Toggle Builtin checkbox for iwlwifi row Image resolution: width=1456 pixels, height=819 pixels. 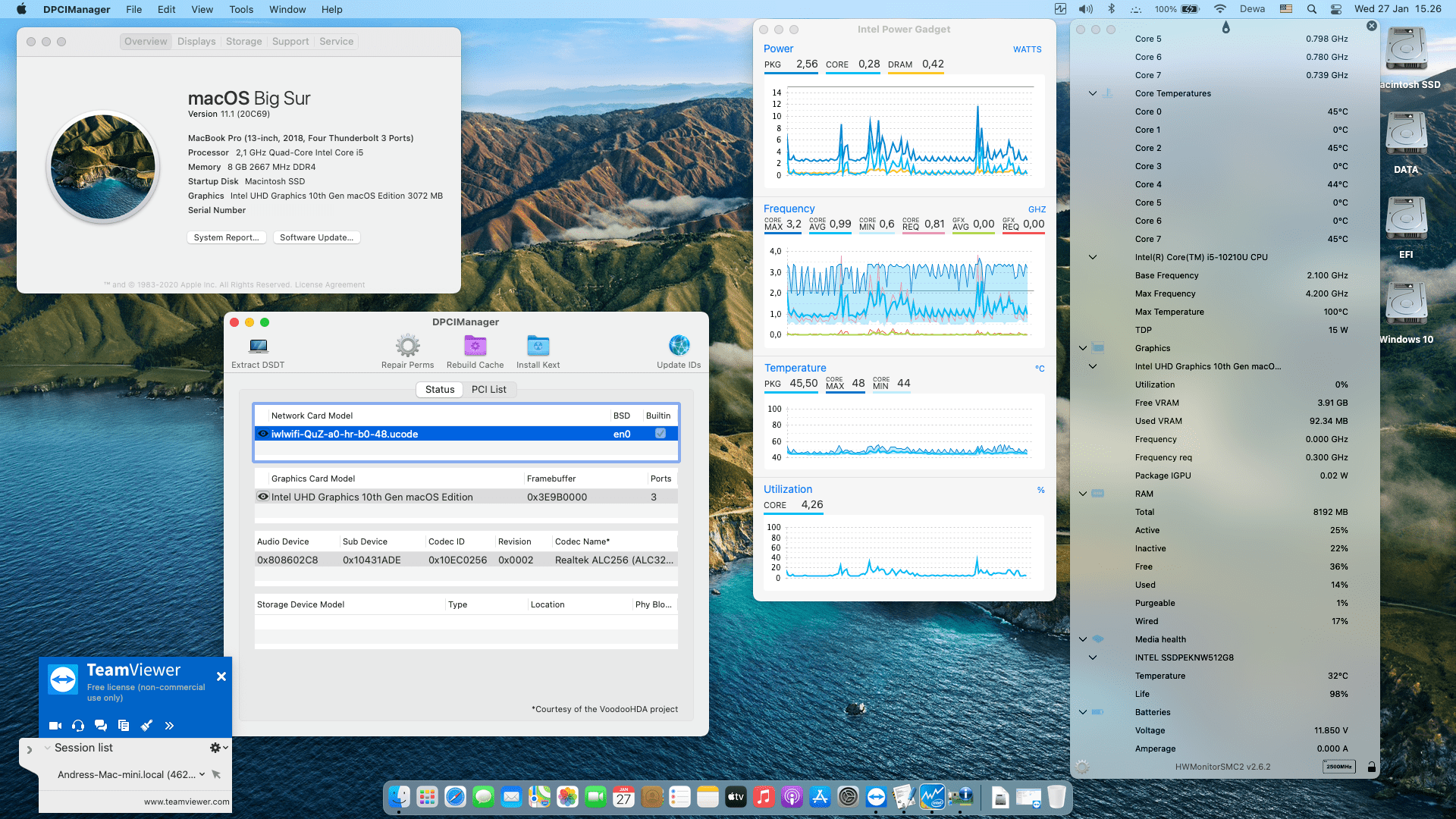tap(661, 433)
